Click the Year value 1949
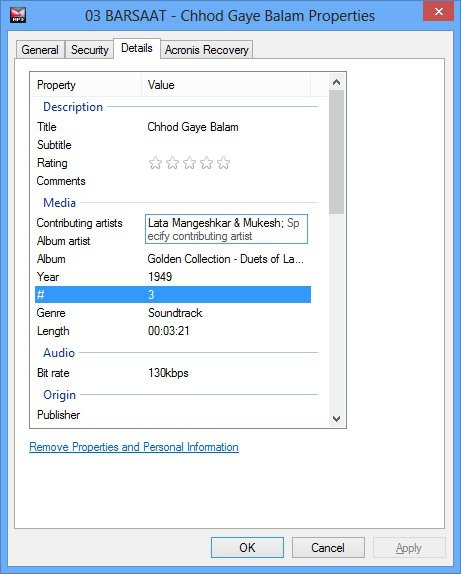The height and width of the screenshot is (574, 461). 160,277
